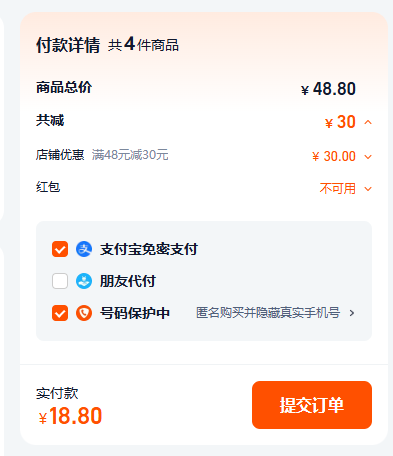Toggle the 号码保护中 checkbox

(x=60, y=313)
